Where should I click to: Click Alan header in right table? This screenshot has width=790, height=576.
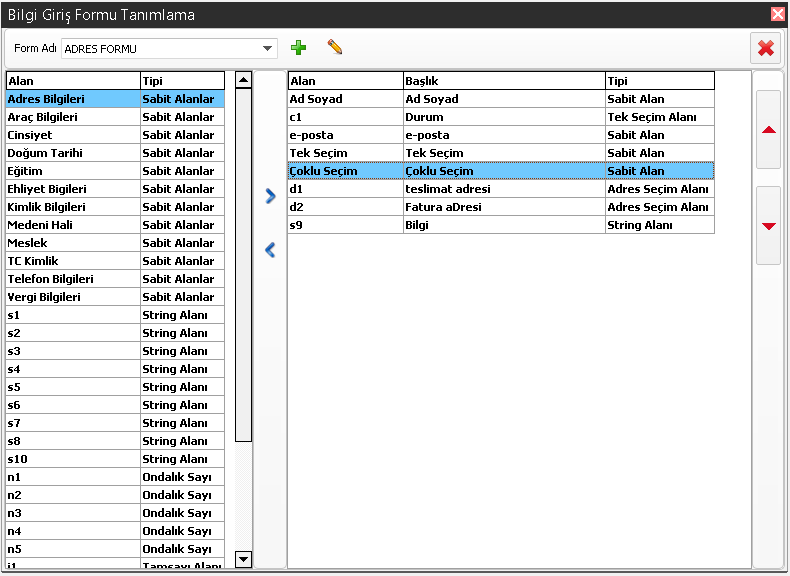coord(346,81)
